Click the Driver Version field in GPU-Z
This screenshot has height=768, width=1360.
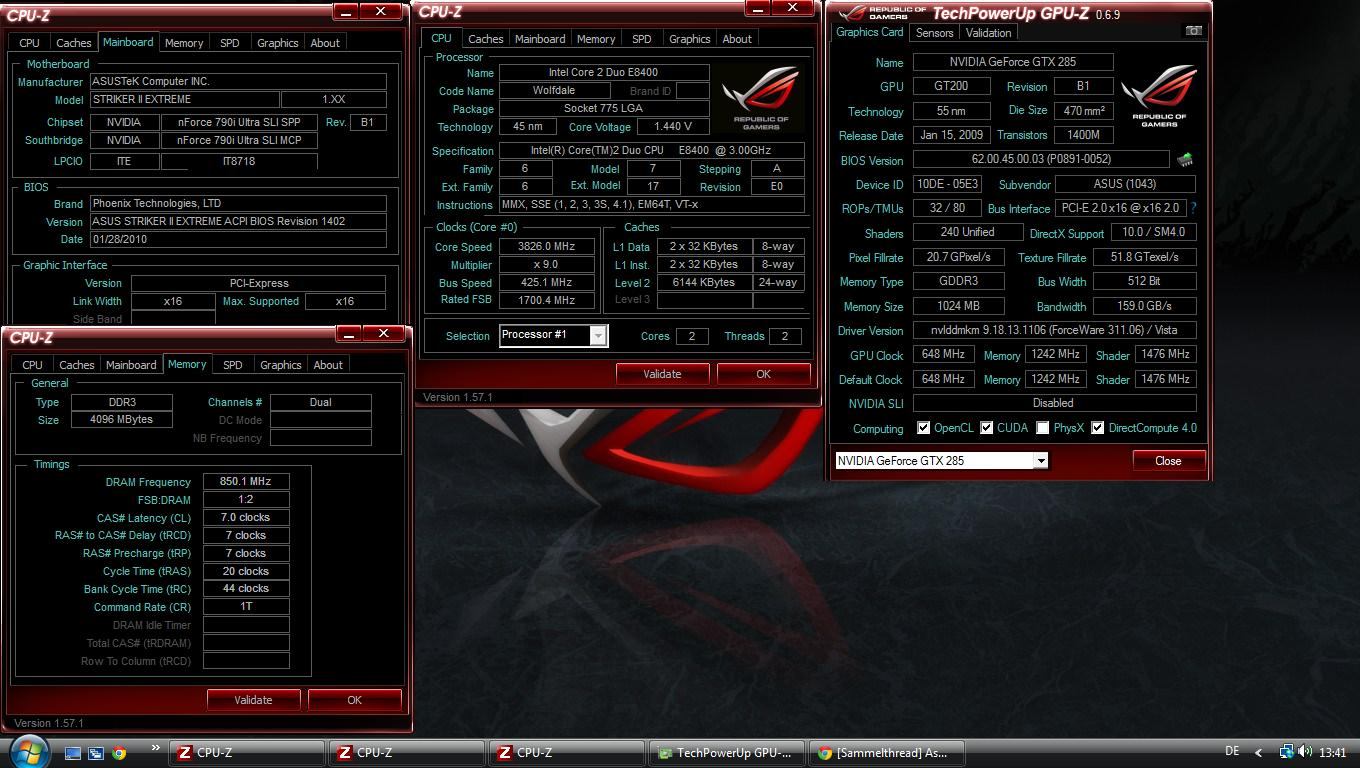[1054, 330]
